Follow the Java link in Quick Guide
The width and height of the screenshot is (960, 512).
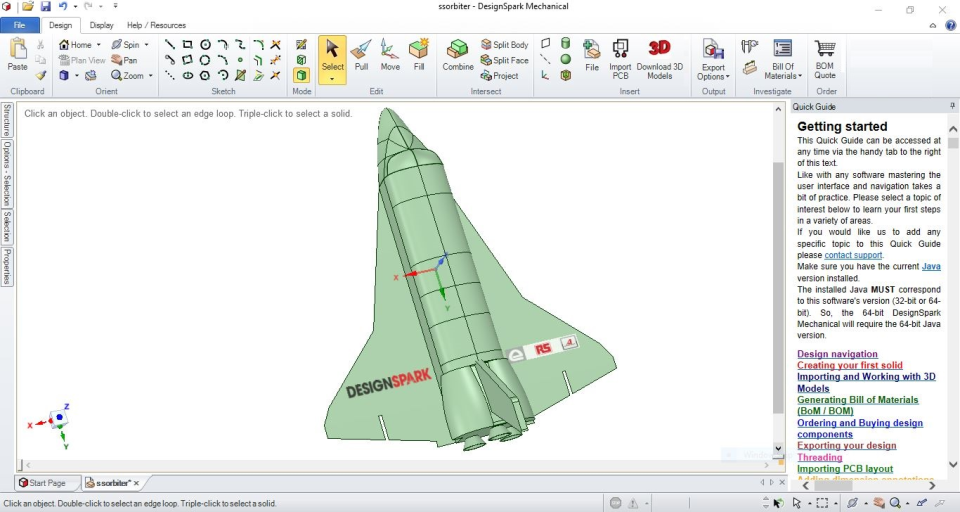coord(931,266)
